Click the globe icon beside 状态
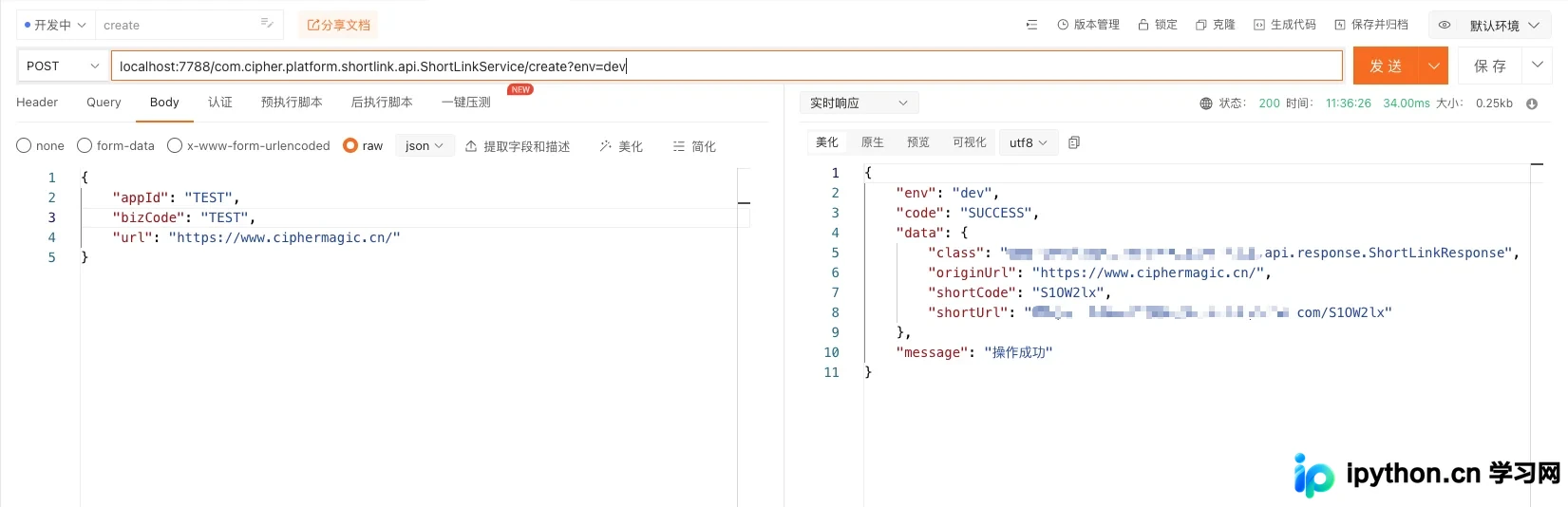The height and width of the screenshot is (507, 1568). point(1206,103)
